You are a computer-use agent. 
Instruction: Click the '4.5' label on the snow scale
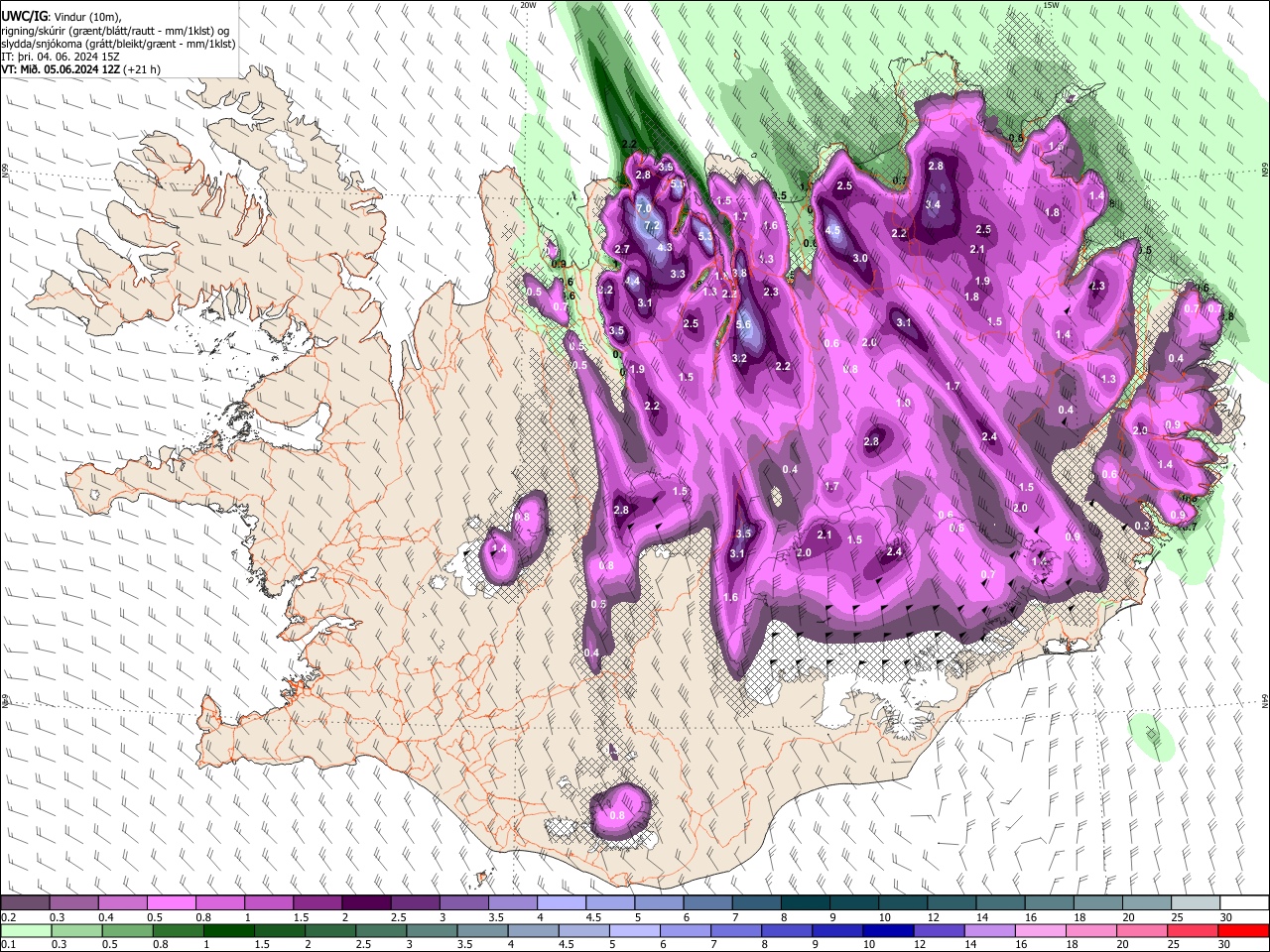593,917
